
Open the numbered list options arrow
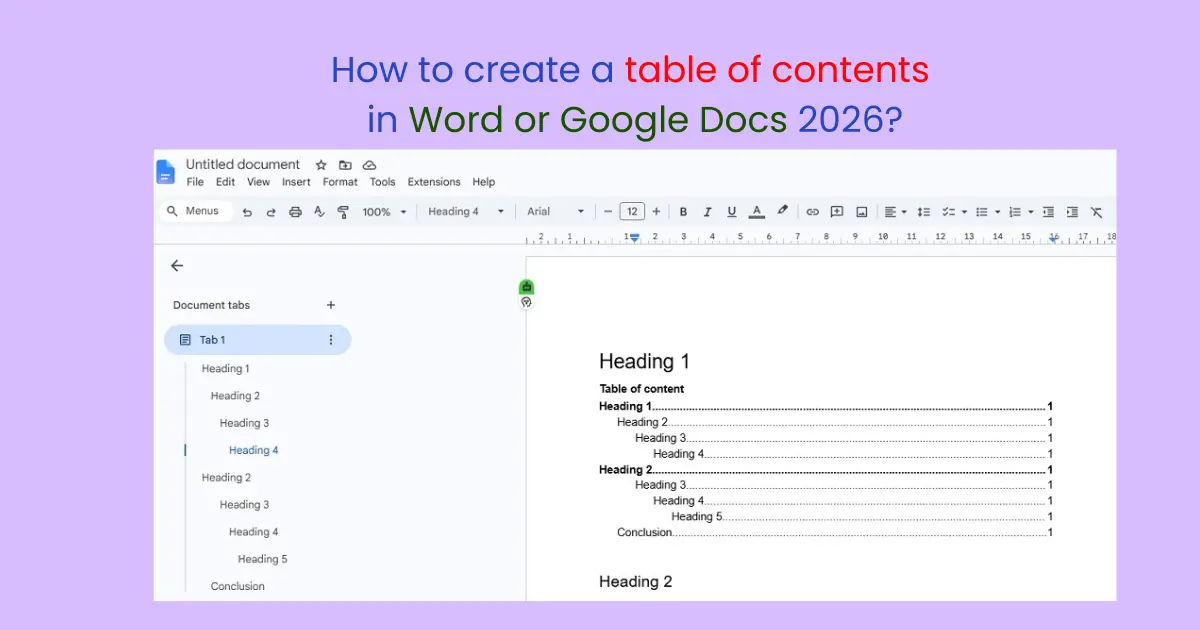pos(1031,212)
